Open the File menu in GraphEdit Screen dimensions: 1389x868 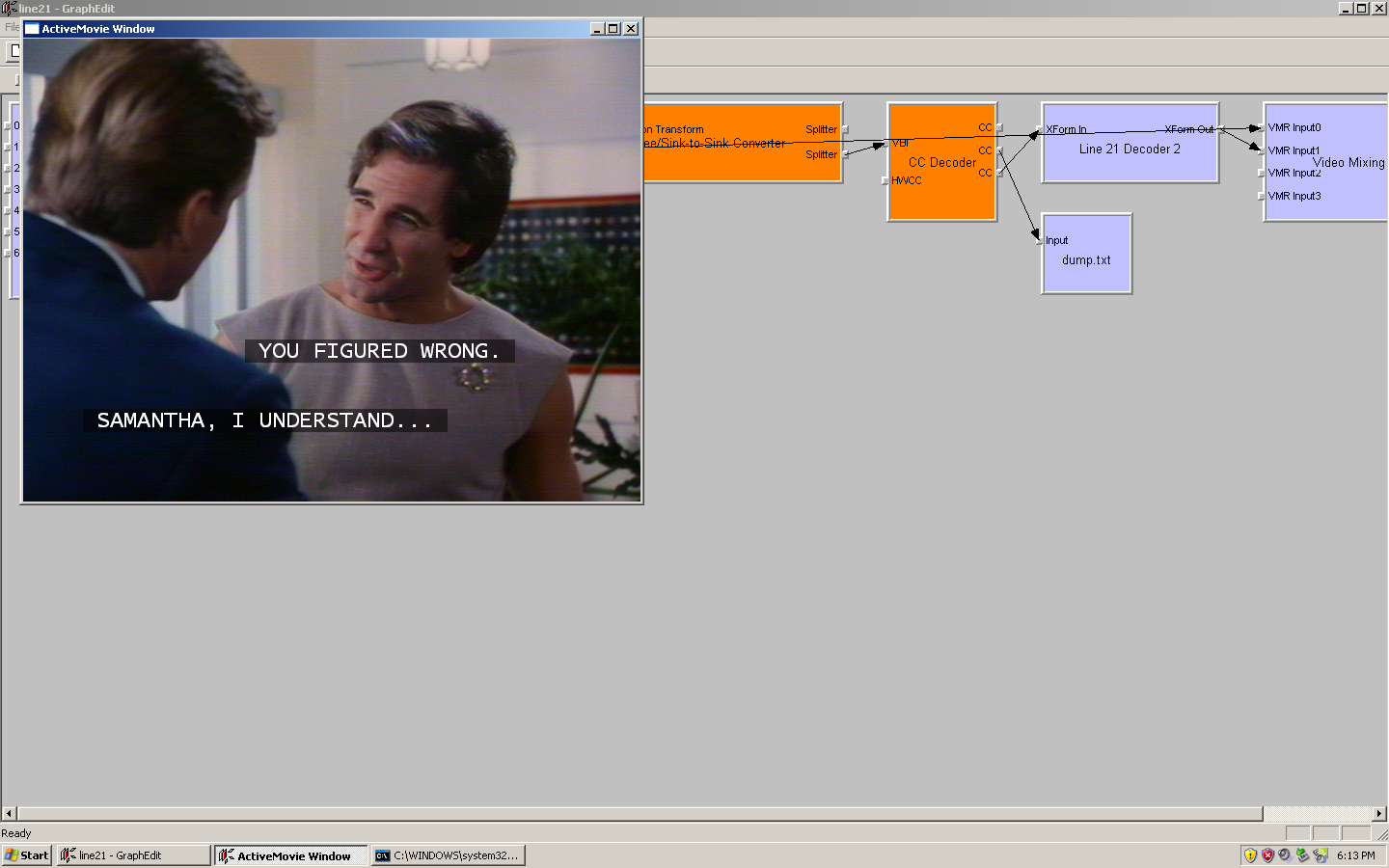(13, 27)
